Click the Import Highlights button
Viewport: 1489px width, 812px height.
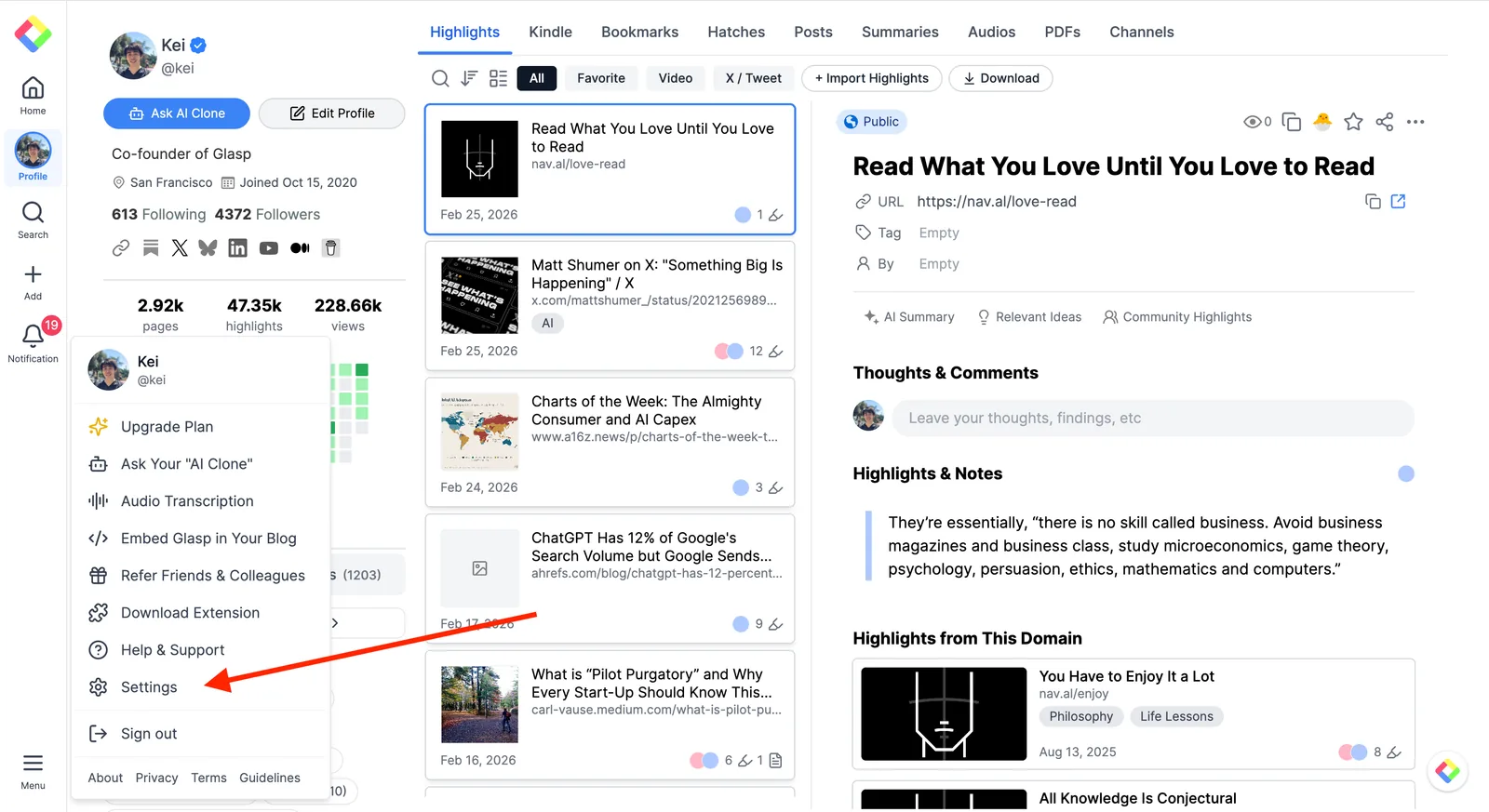coord(872,78)
